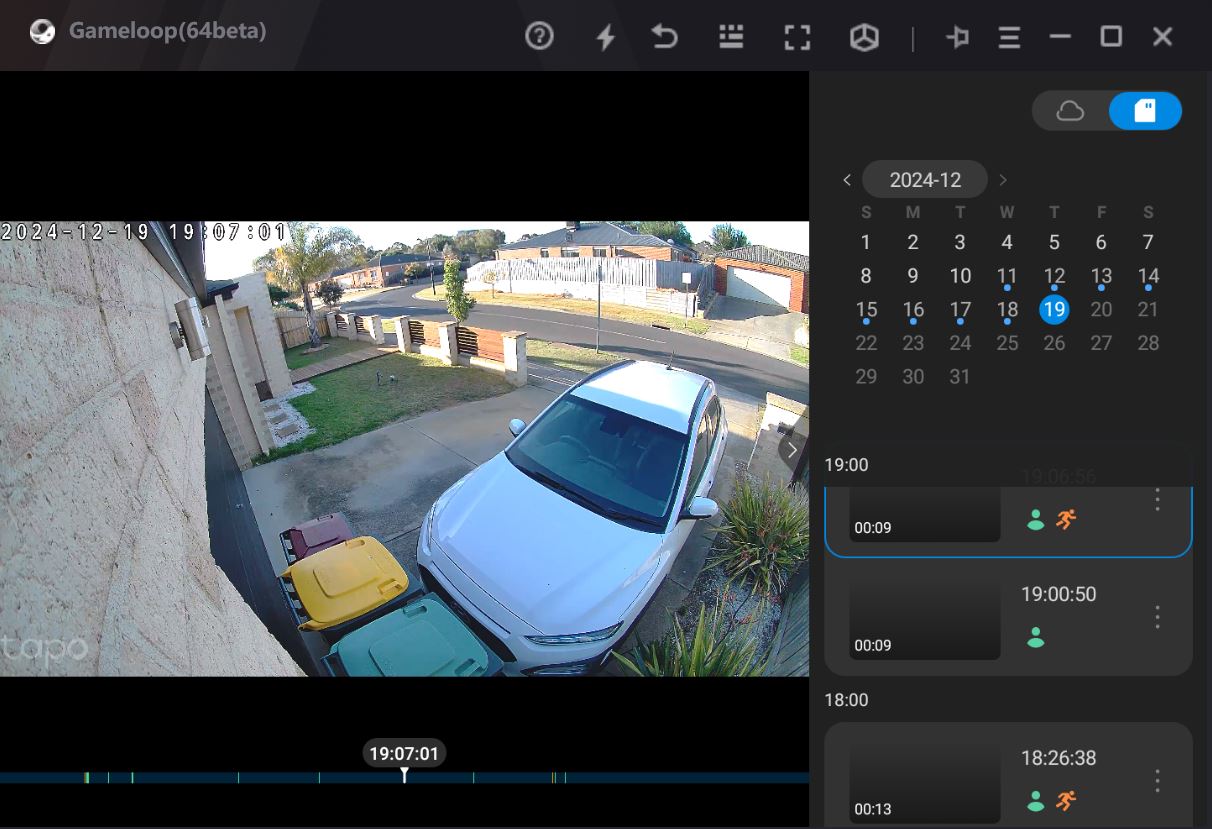Select December 25 in the calendar

pyautogui.click(x=1007, y=343)
